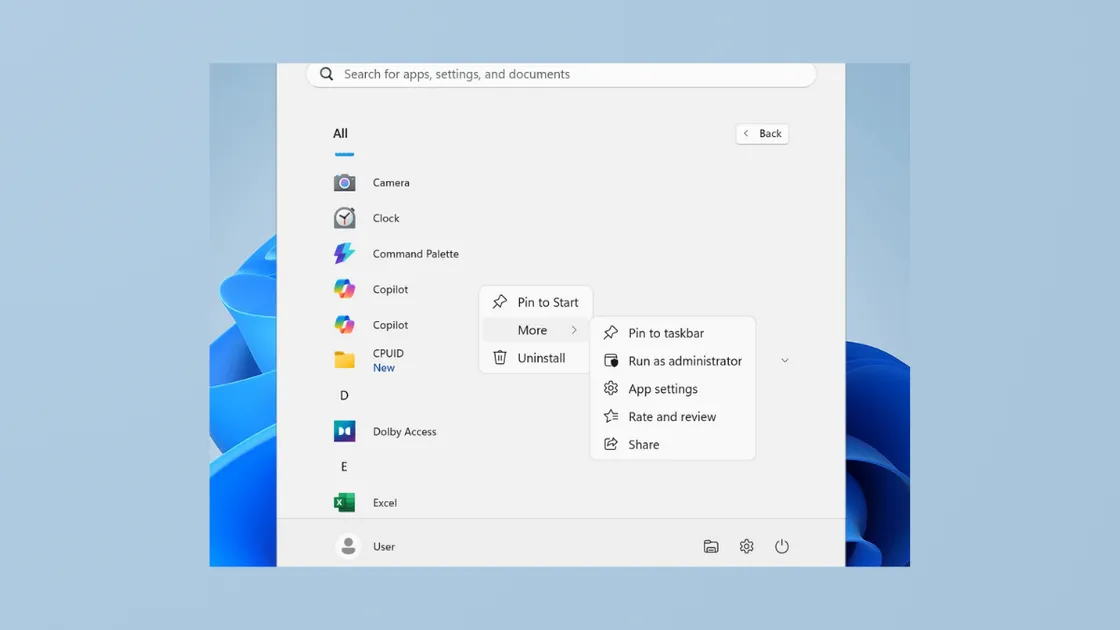Viewport: 1120px width, 630px height.
Task: Collapse the row using the down chevron near CPUID
Action: click(x=784, y=360)
